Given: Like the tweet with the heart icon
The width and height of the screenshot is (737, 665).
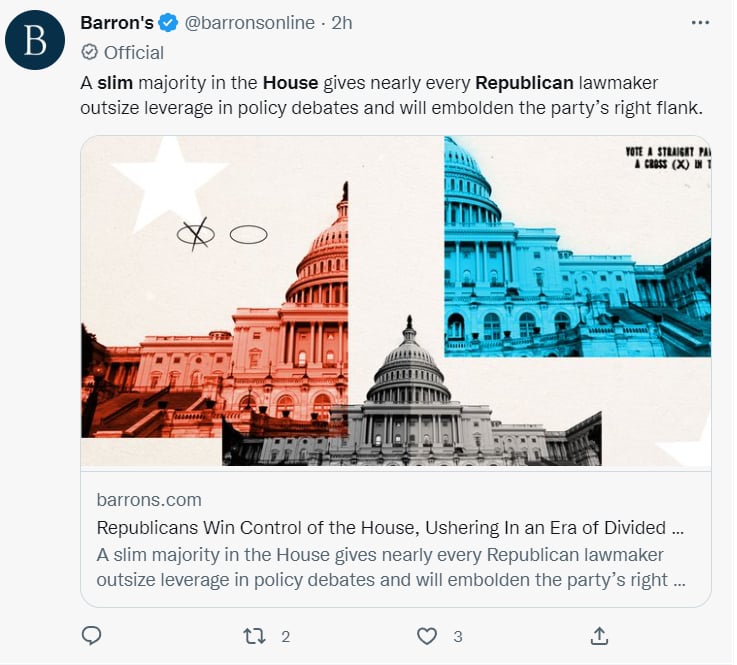Looking at the screenshot, I should (427, 636).
